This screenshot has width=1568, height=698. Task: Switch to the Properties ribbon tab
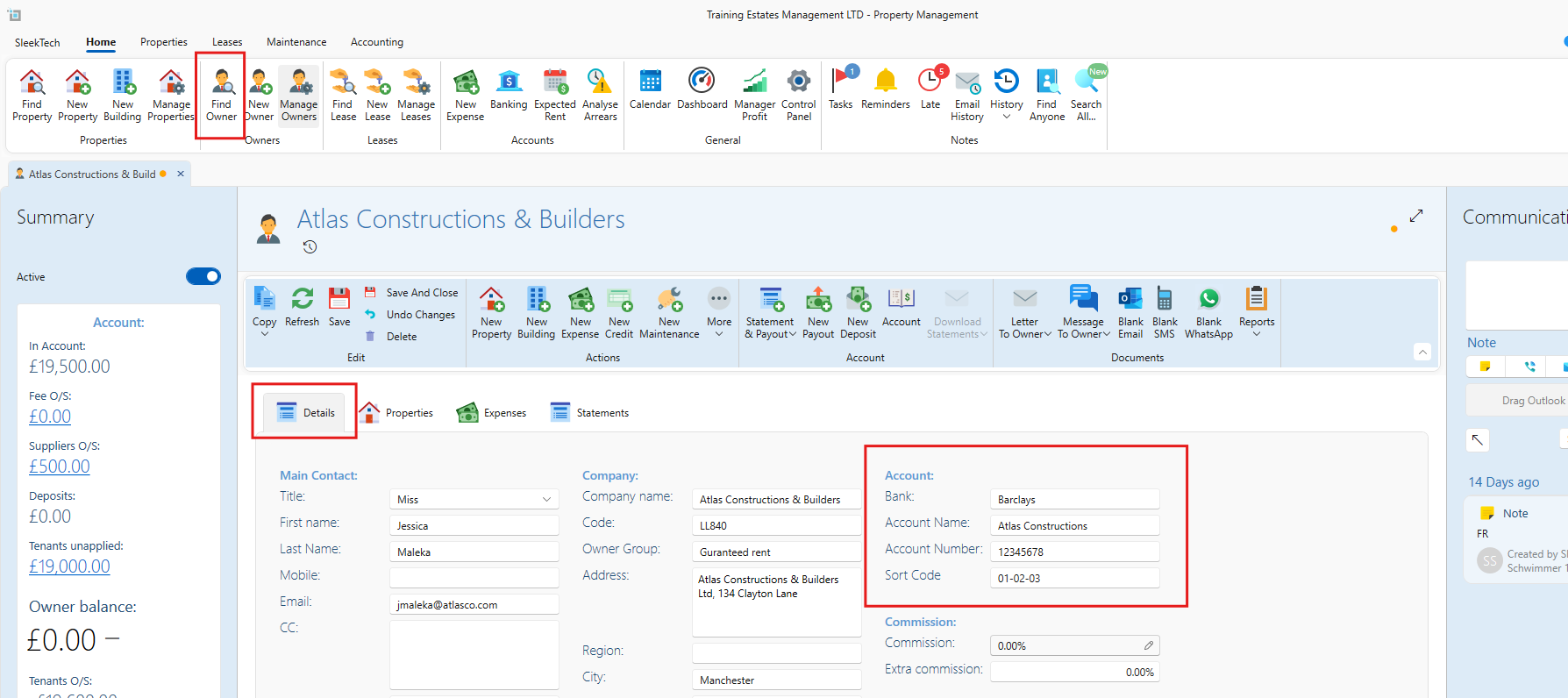164,42
